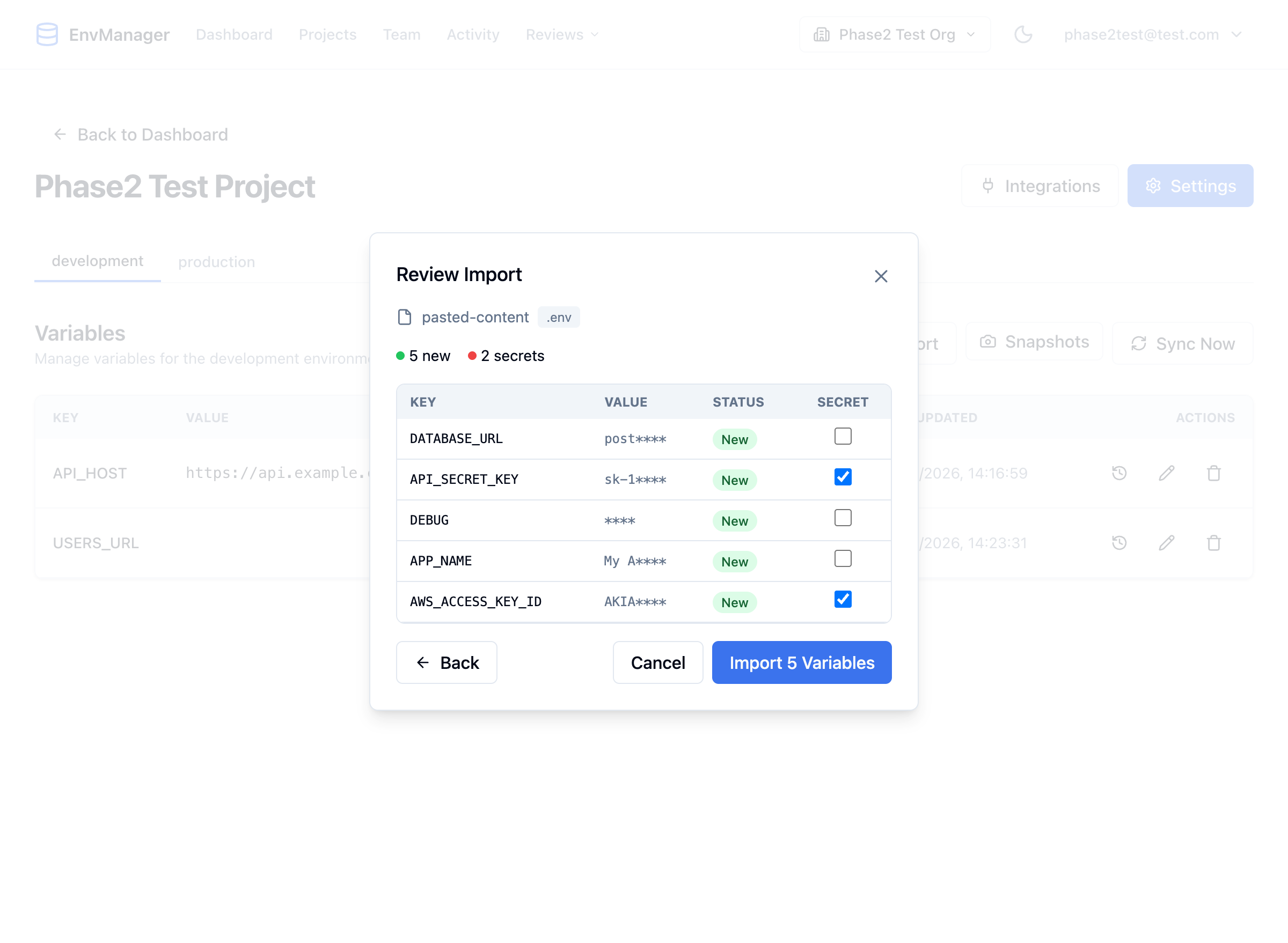Uncheck the API_SECRET_KEY secret checkbox

click(x=843, y=477)
